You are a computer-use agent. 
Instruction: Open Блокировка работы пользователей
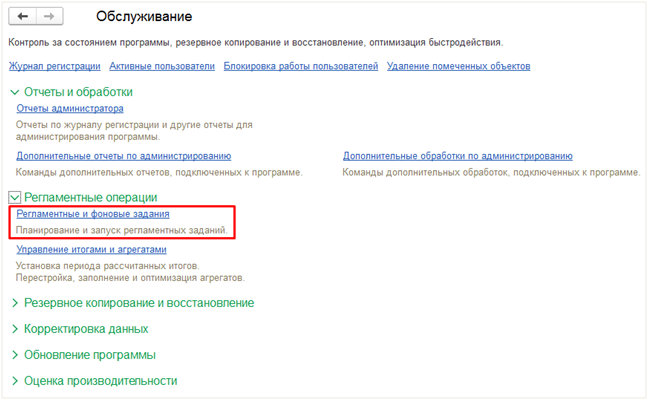pos(301,66)
